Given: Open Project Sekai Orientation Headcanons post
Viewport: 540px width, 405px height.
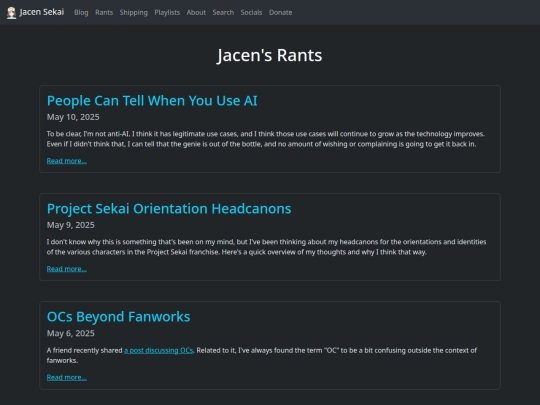Looking at the screenshot, I should click(x=169, y=209).
